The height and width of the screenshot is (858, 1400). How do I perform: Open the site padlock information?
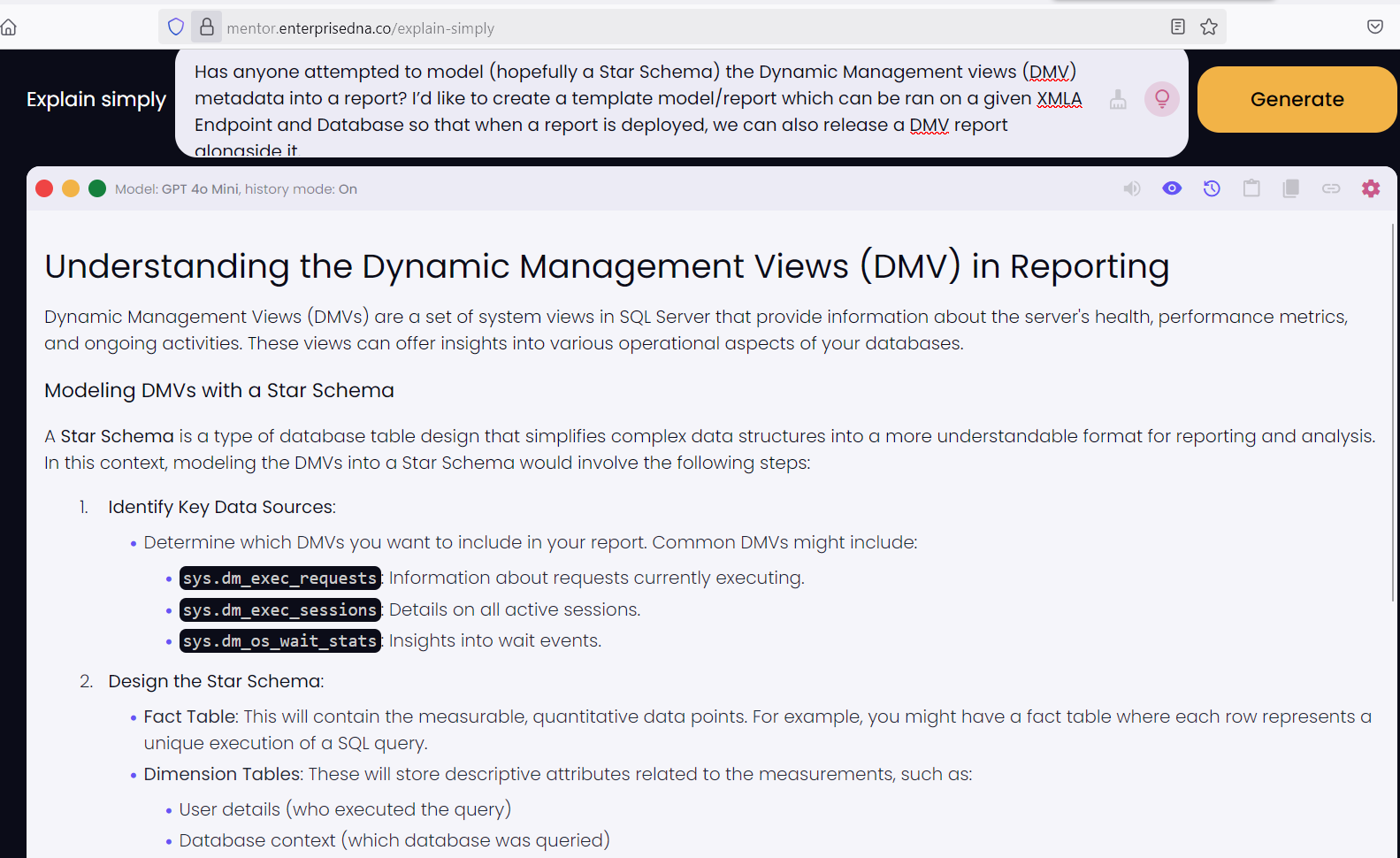[206, 27]
